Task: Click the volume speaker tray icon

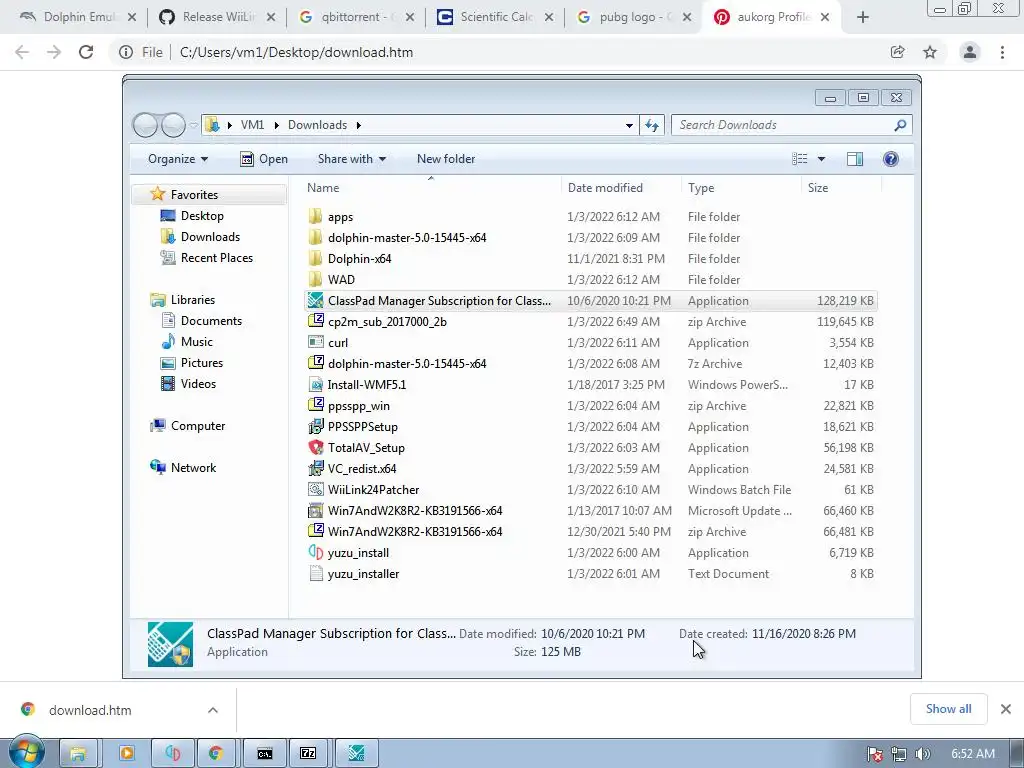Action: click(x=922, y=754)
